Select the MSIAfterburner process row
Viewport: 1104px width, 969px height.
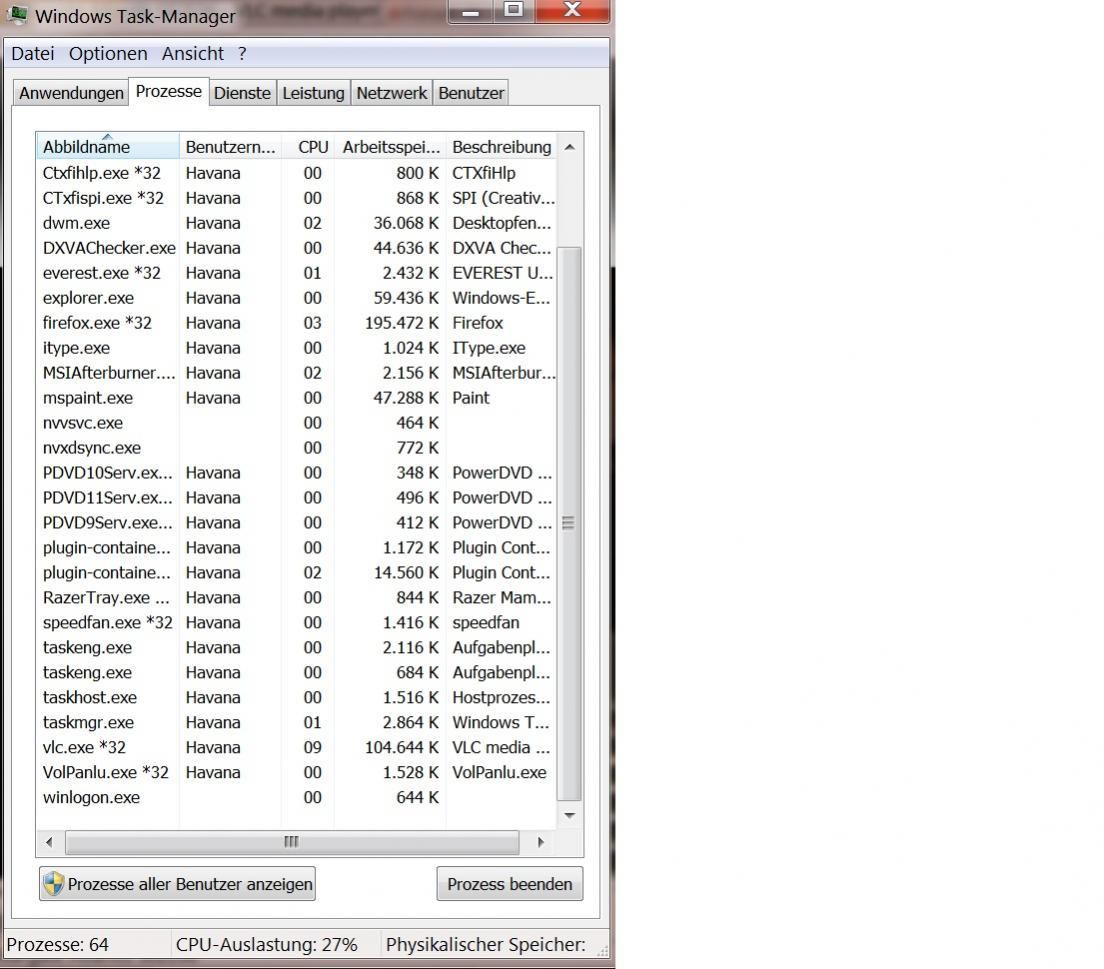pos(296,373)
